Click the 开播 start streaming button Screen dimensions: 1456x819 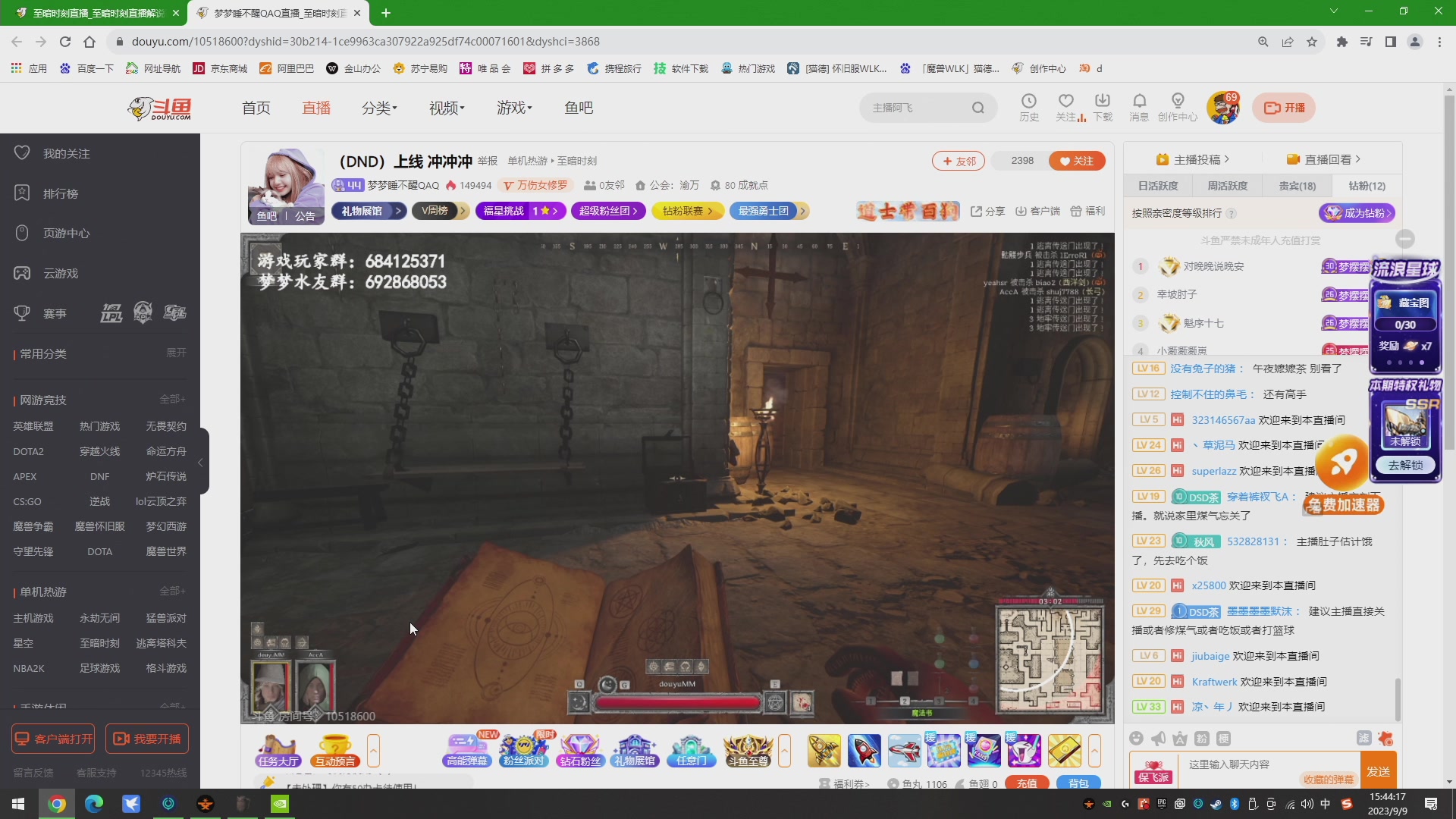click(x=1284, y=108)
